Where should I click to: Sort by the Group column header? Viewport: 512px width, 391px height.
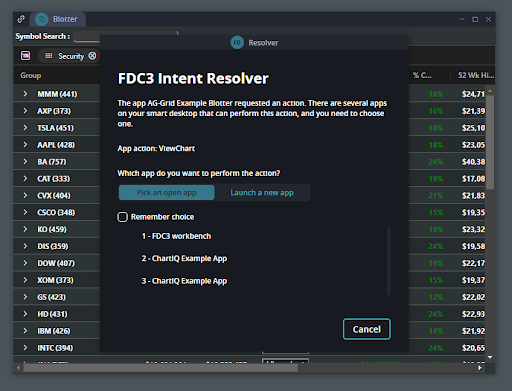click(x=31, y=75)
